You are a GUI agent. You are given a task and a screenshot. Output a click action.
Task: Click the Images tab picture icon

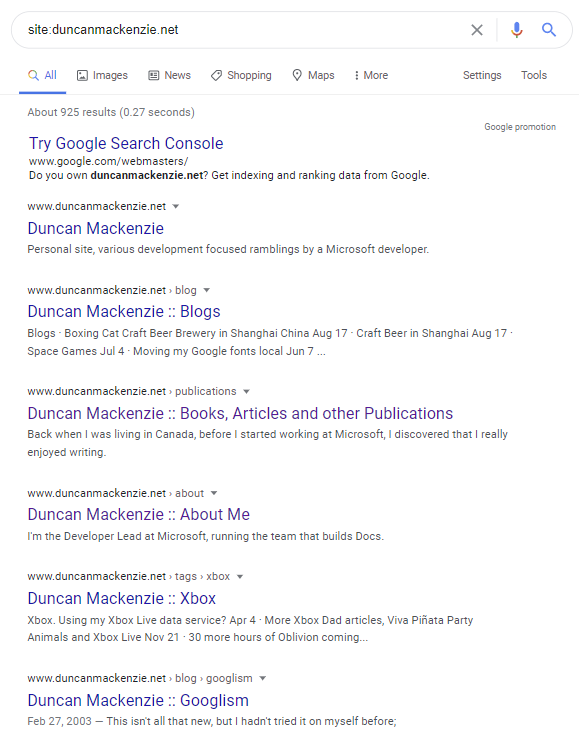(x=82, y=76)
